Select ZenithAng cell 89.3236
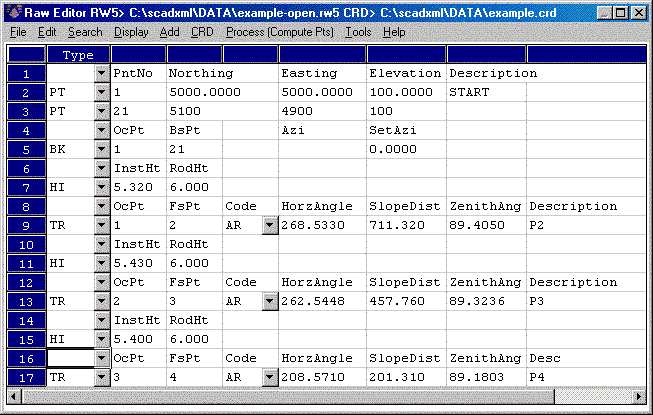The width and height of the screenshot is (653, 415). coord(486,301)
